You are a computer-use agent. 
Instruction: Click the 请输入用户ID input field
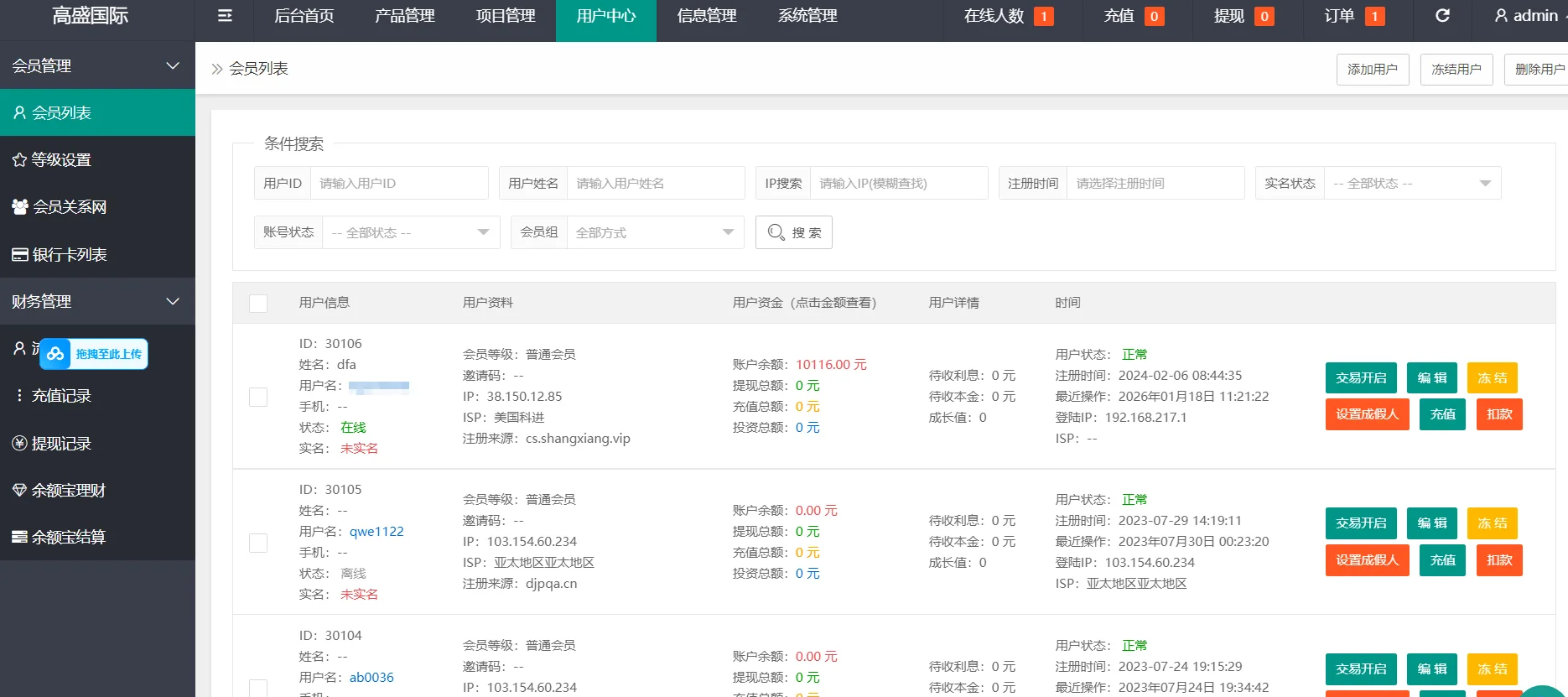click(398, 184)
